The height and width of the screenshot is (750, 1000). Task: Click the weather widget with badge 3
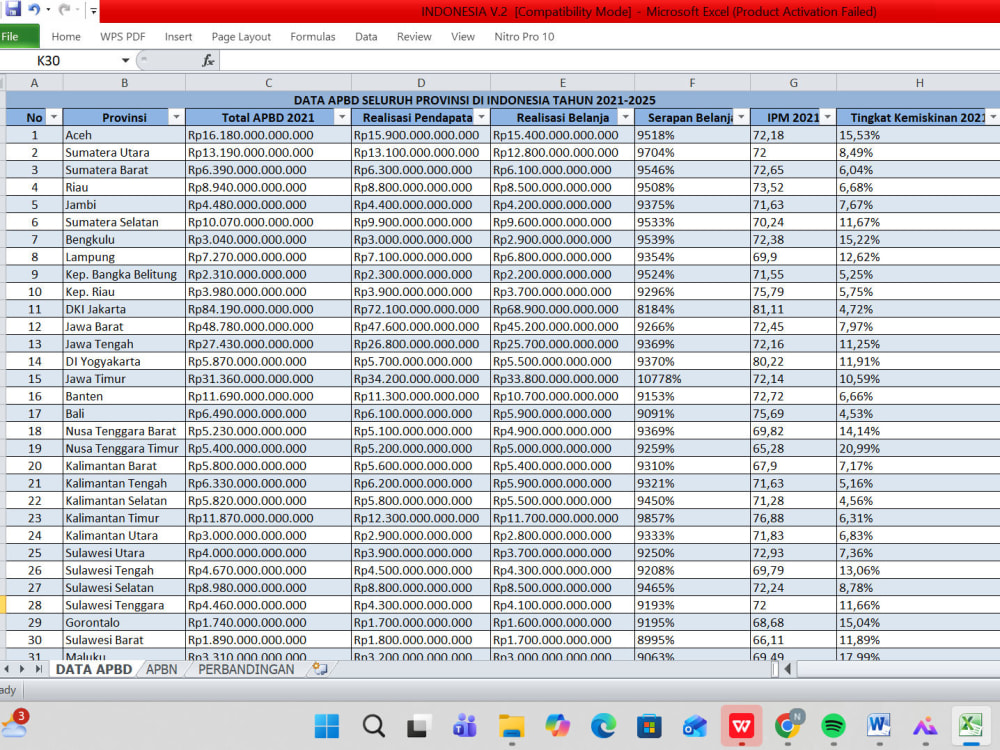point(15,724)
